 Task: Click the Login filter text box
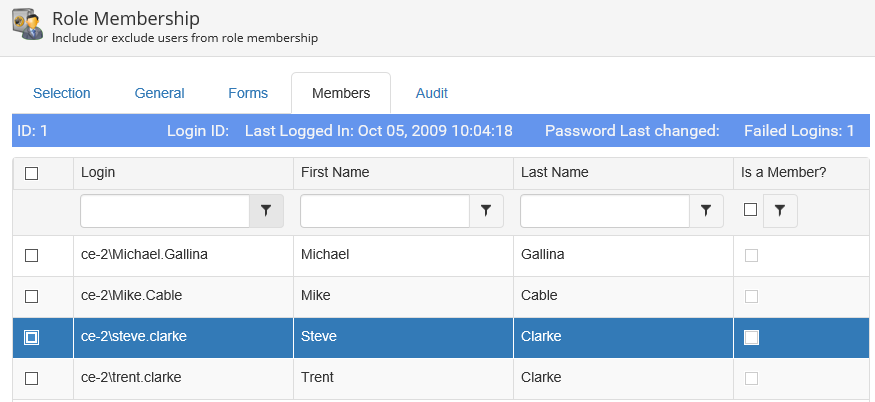tap(165, 211)
